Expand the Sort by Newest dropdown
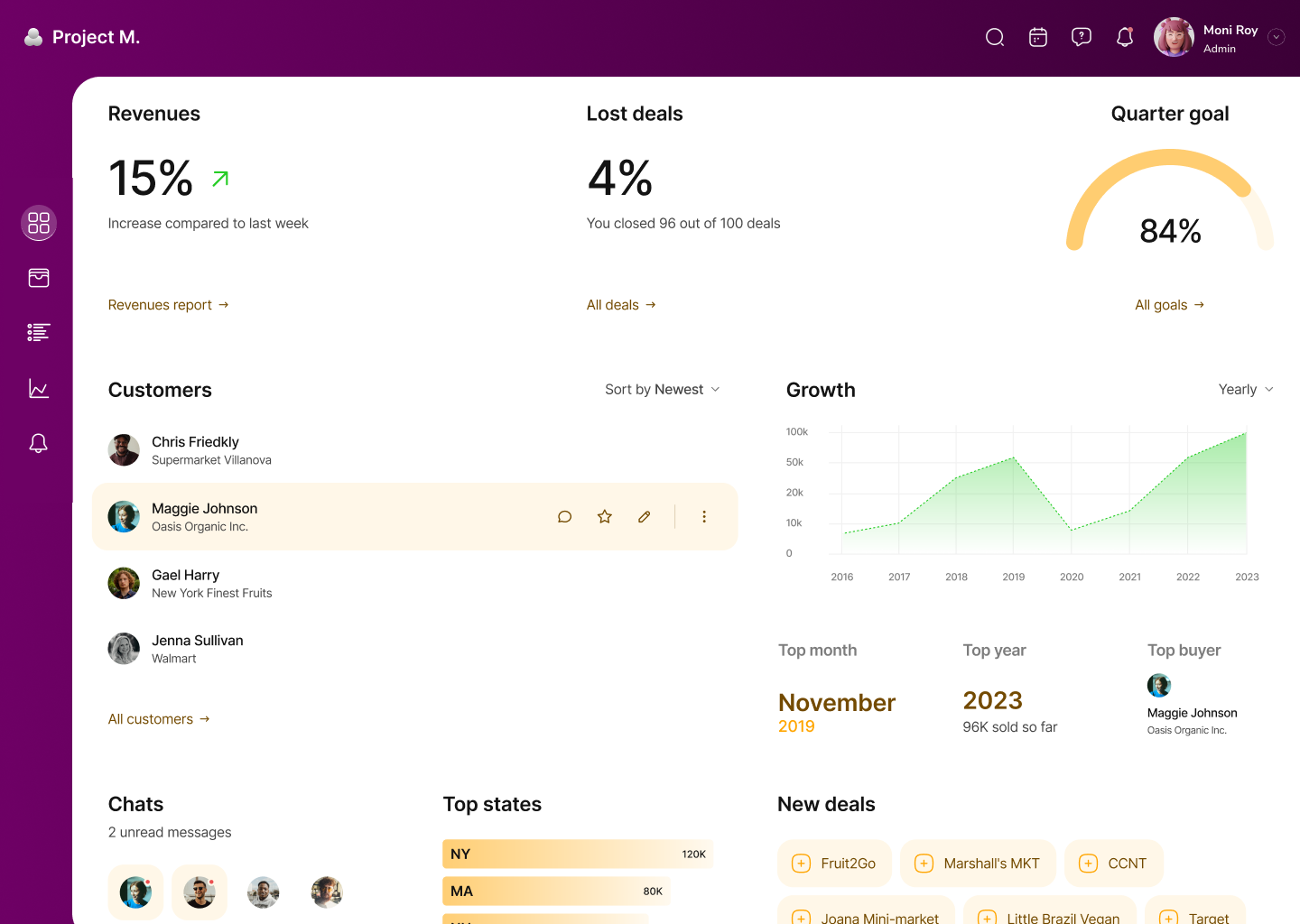 (663, 390)
